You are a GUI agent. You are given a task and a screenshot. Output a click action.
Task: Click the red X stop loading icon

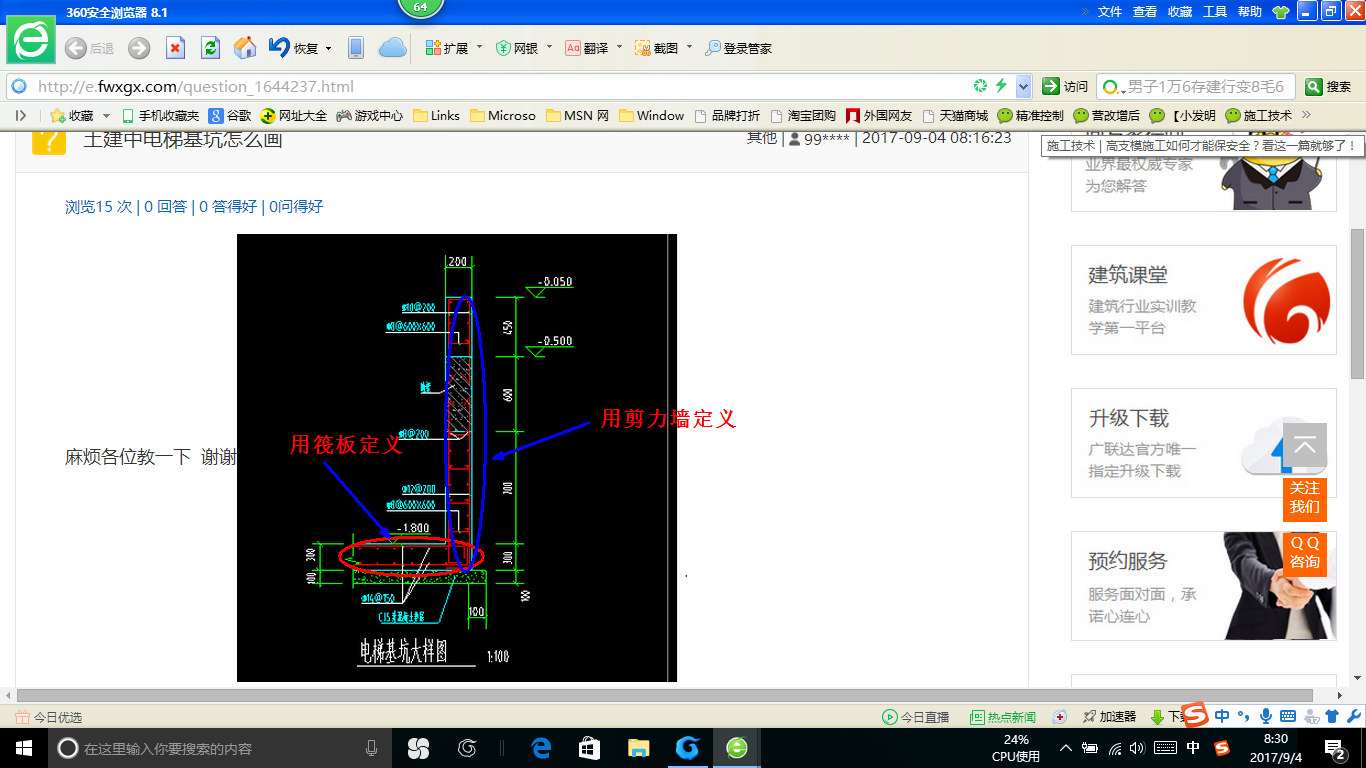point(175,48)
